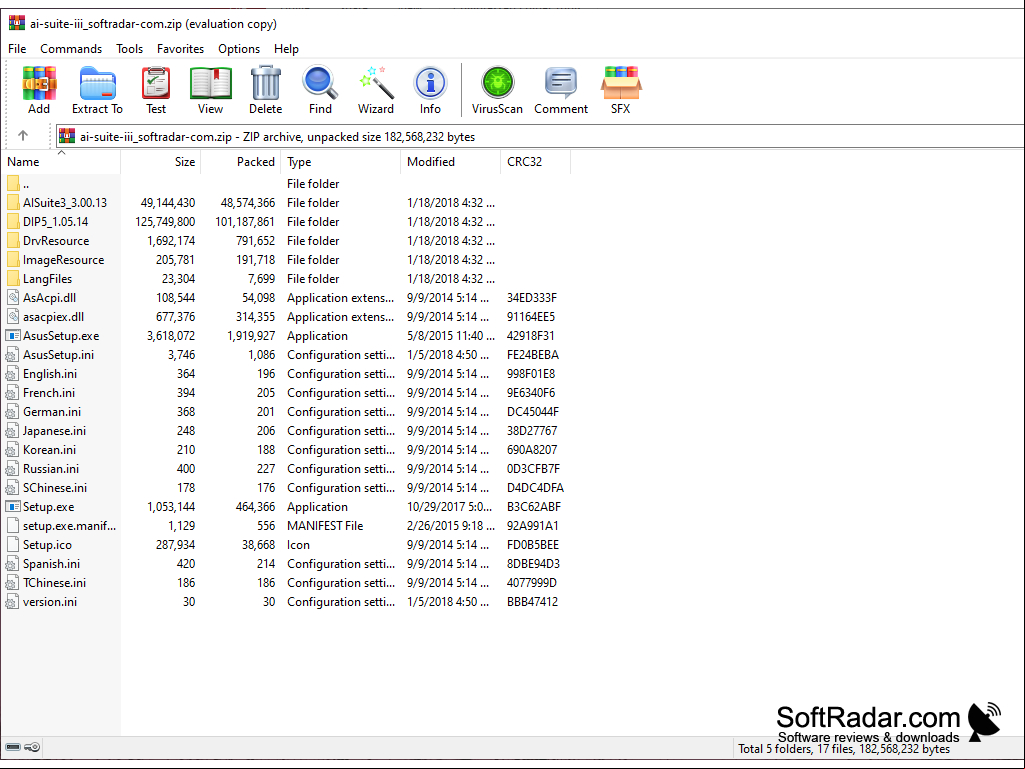Select the Russian.ini file name
This screenshot has height=769, width=1025.
(x=50, y=469)
